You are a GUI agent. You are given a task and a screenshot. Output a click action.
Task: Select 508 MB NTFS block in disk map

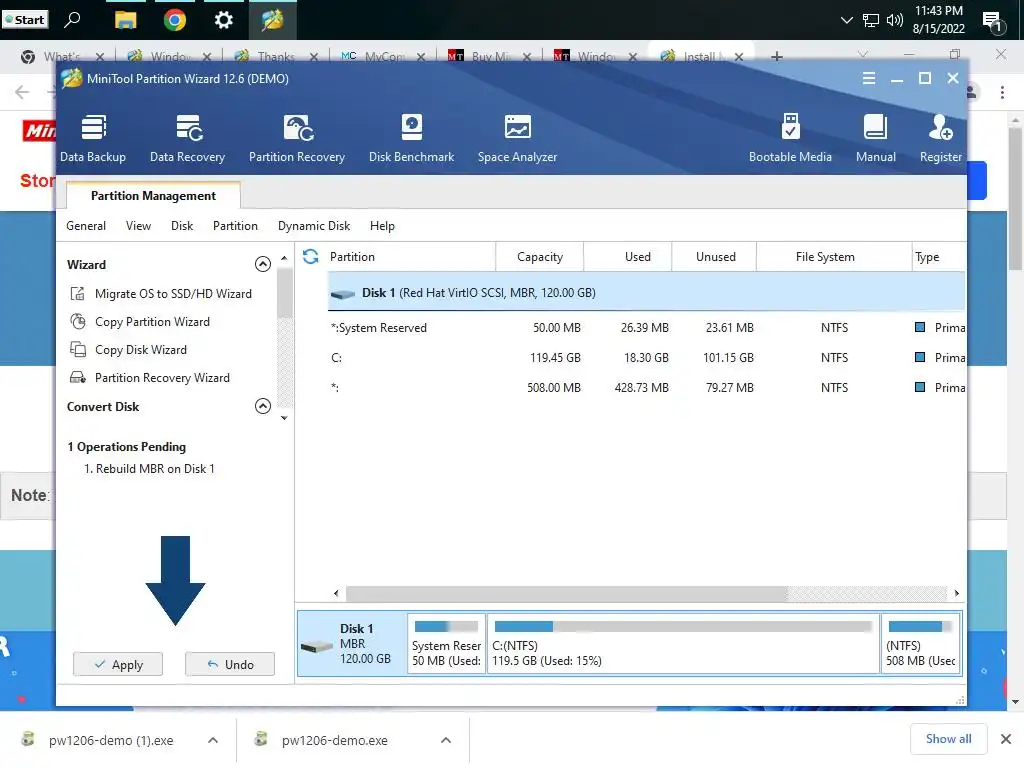[921, 643]
